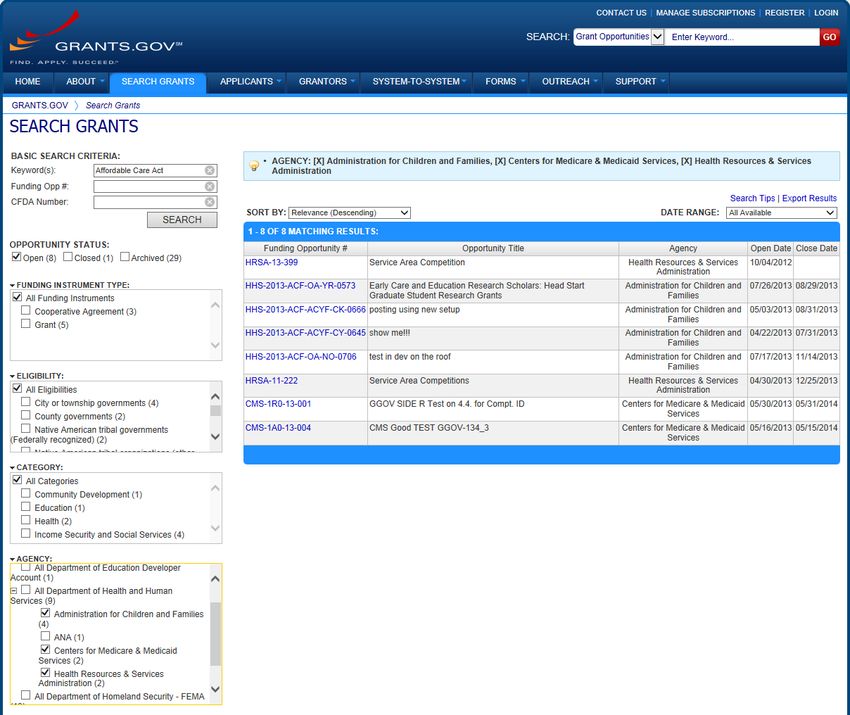Sort by Funding Opportunity # column header
This screenshot has width=850, height=715.
tap(305, 248)
